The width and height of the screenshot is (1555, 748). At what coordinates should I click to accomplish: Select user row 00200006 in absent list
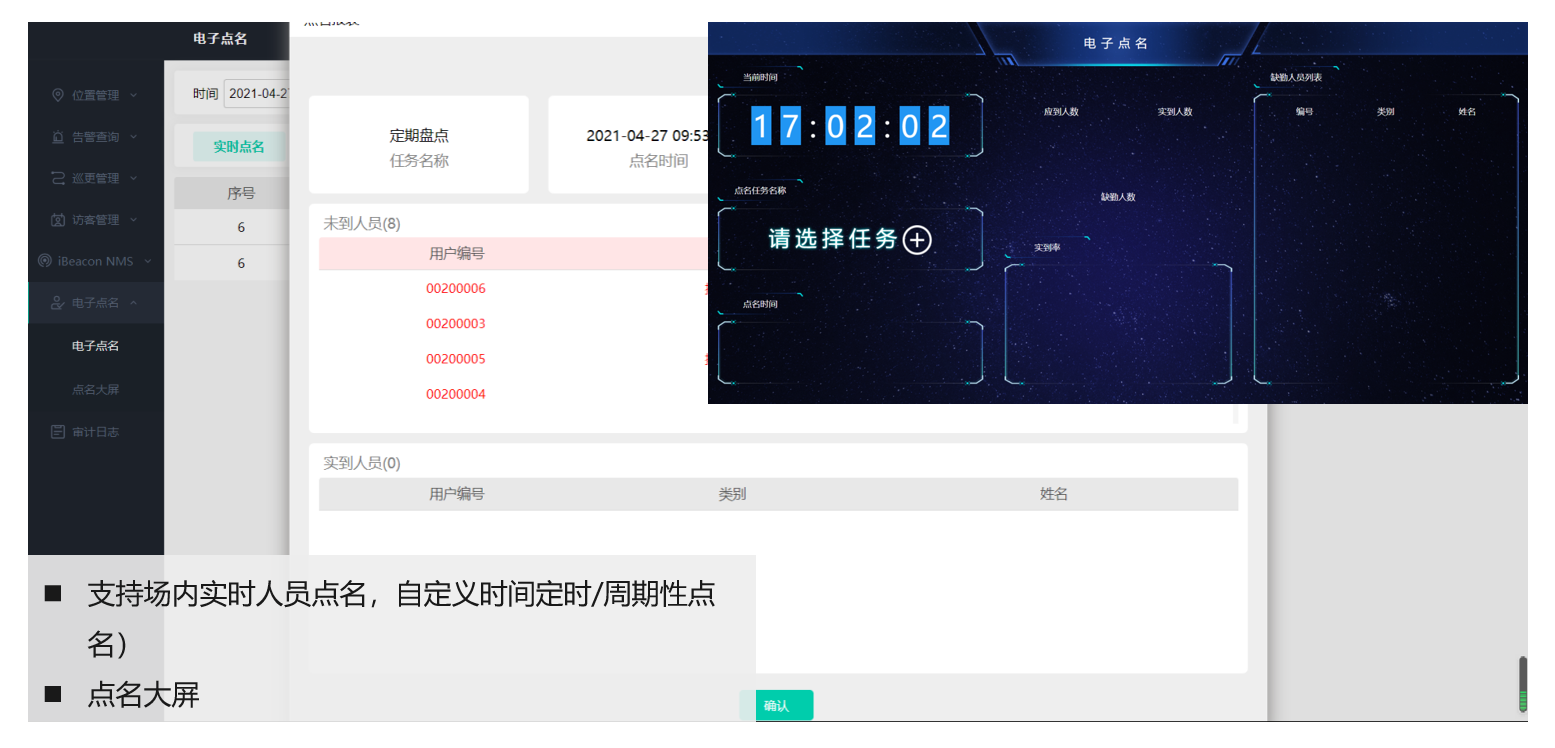pos(456,289)
